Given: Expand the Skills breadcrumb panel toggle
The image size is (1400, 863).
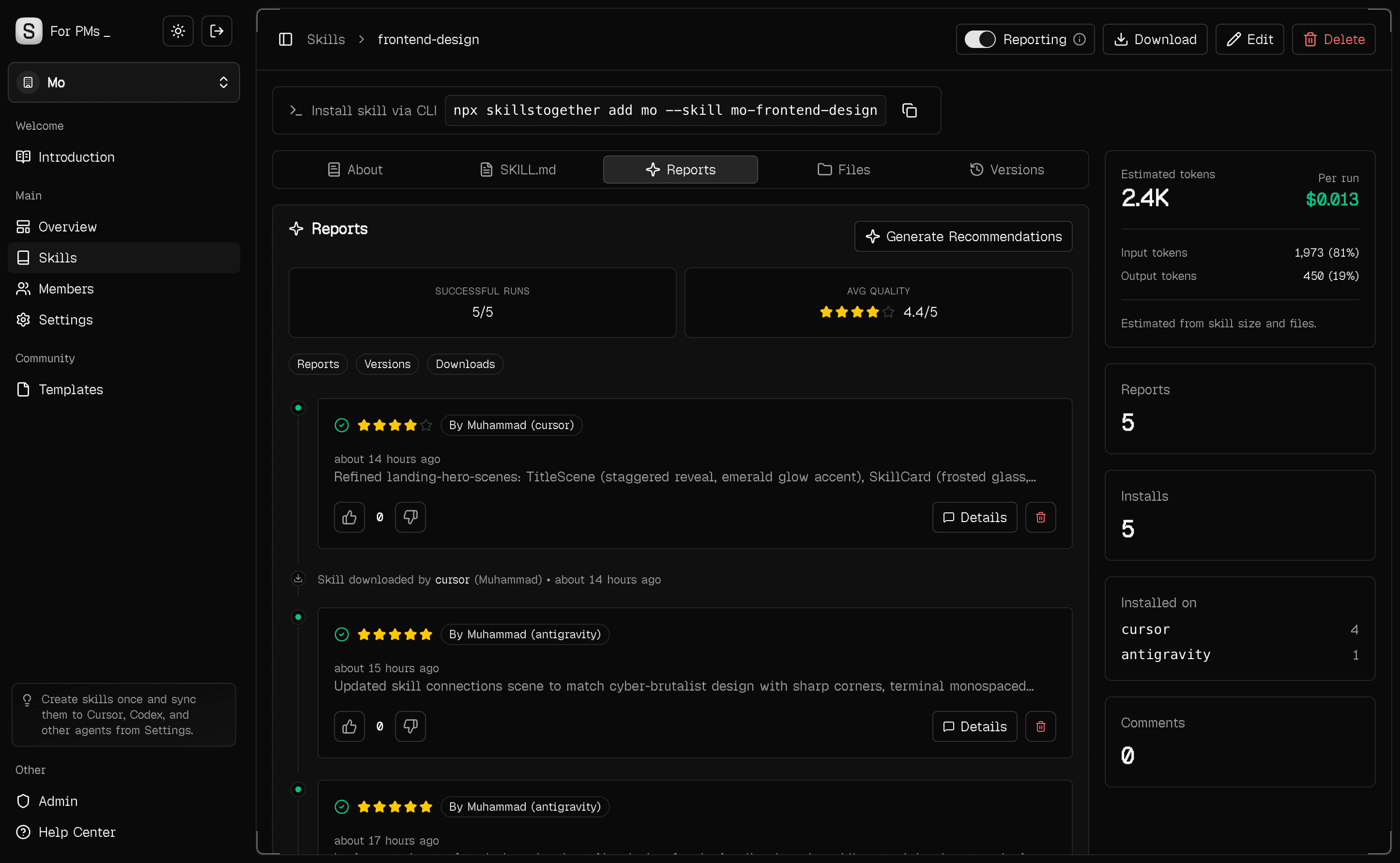Looking at the screenshot, I should (x=285, y=39).
